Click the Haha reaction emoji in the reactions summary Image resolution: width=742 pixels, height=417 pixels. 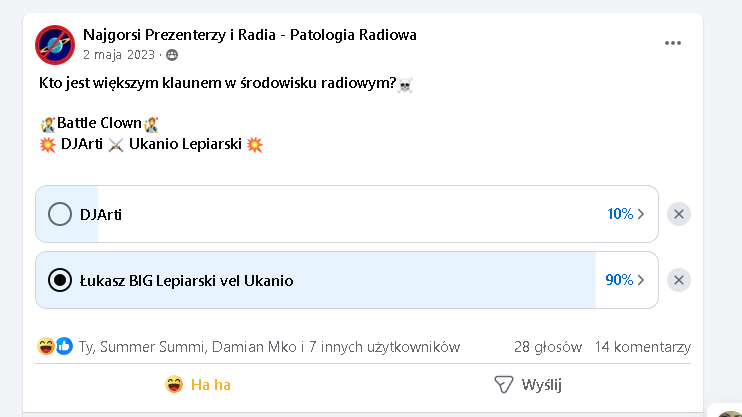click(x=45, y=346)
